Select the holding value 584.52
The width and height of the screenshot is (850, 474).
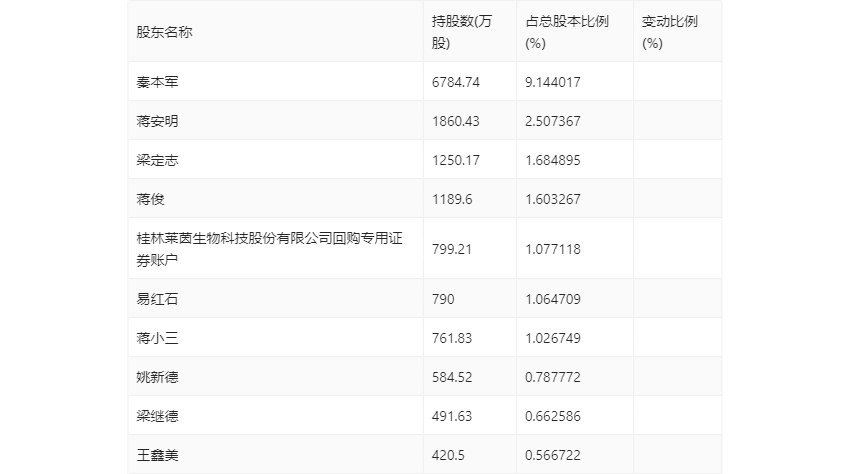pos(452,377)
